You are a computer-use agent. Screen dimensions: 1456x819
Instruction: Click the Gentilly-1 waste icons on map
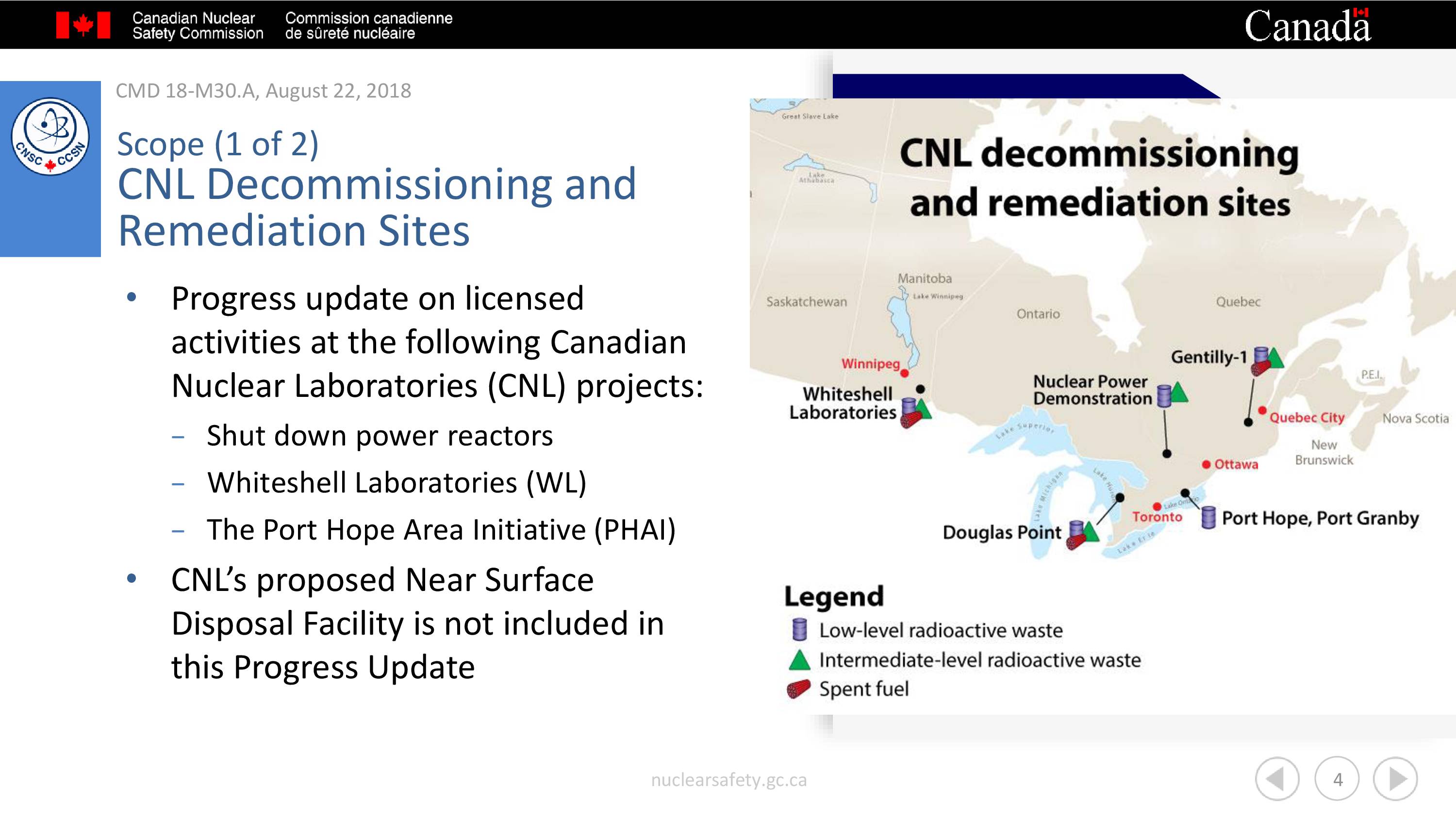pos(1267,362)
